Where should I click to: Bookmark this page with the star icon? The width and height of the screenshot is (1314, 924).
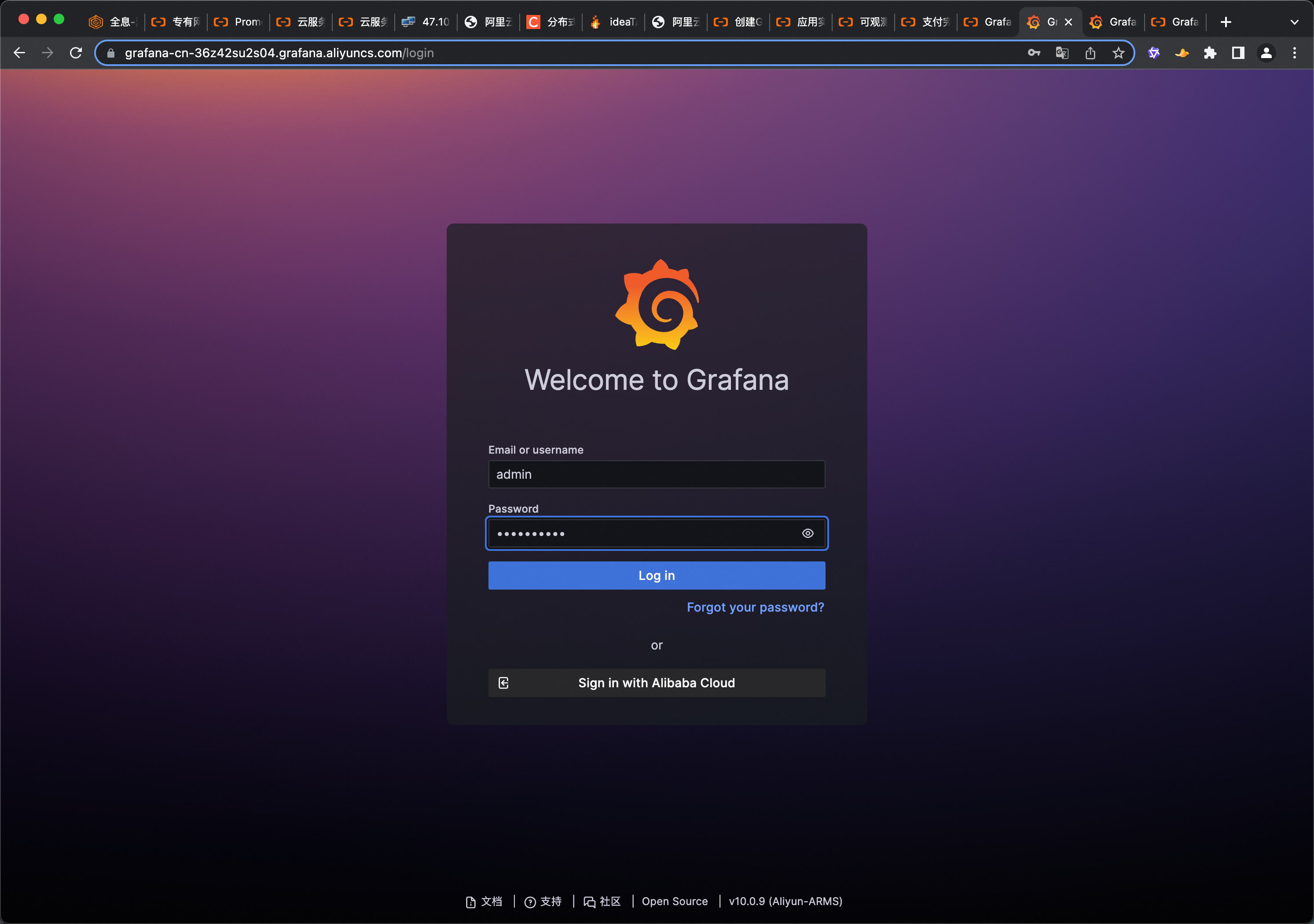click(1118, 53)
